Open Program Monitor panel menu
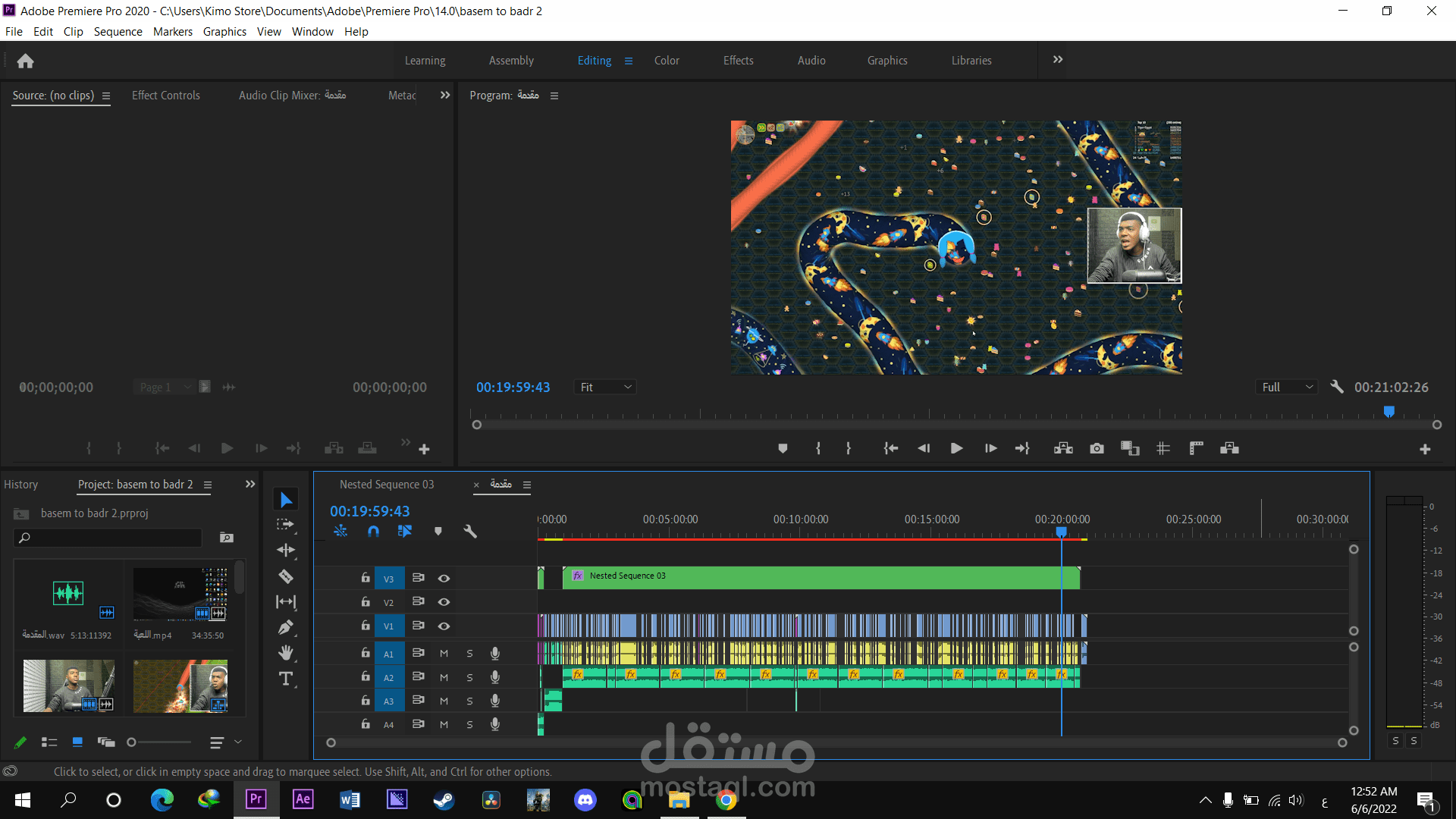Viewport: 1456px width, 819px height. tap(554, 96)
